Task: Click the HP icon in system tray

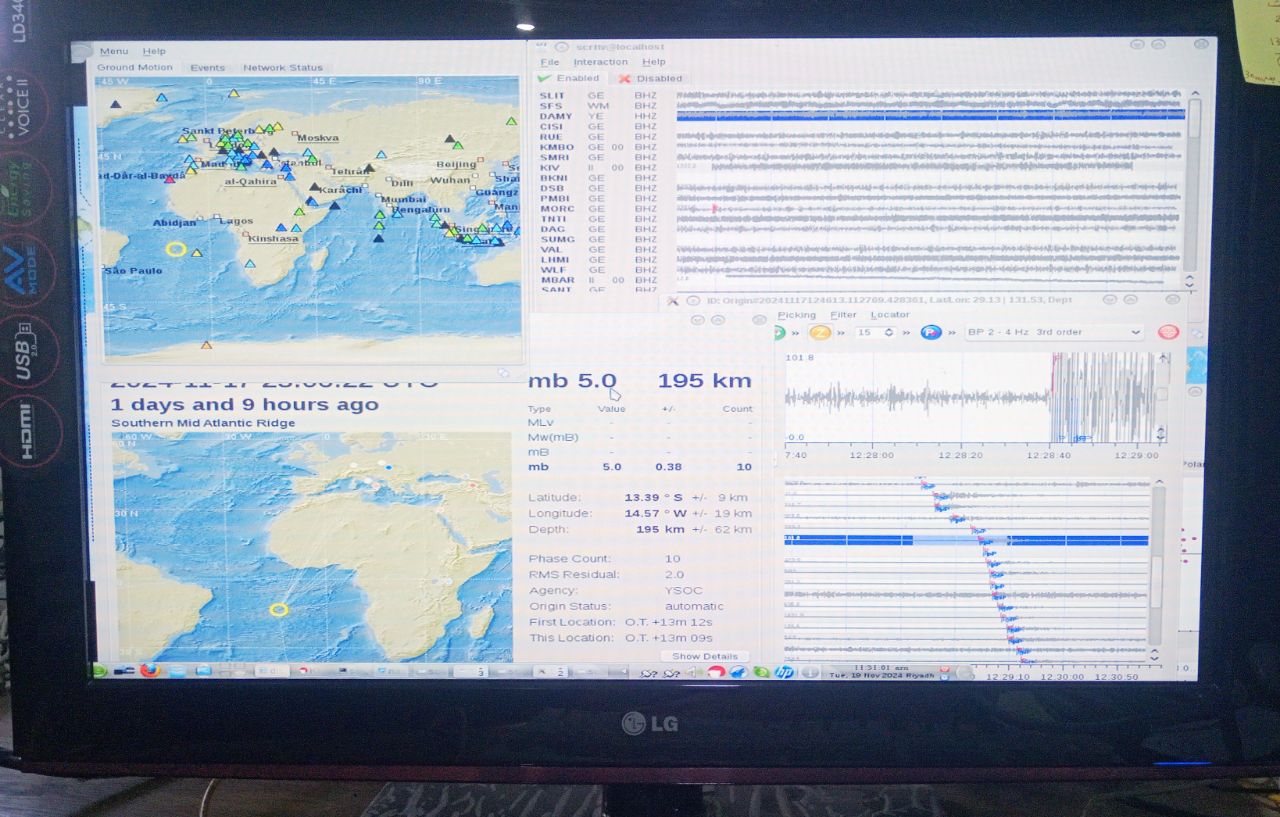Action: [784, 672]
